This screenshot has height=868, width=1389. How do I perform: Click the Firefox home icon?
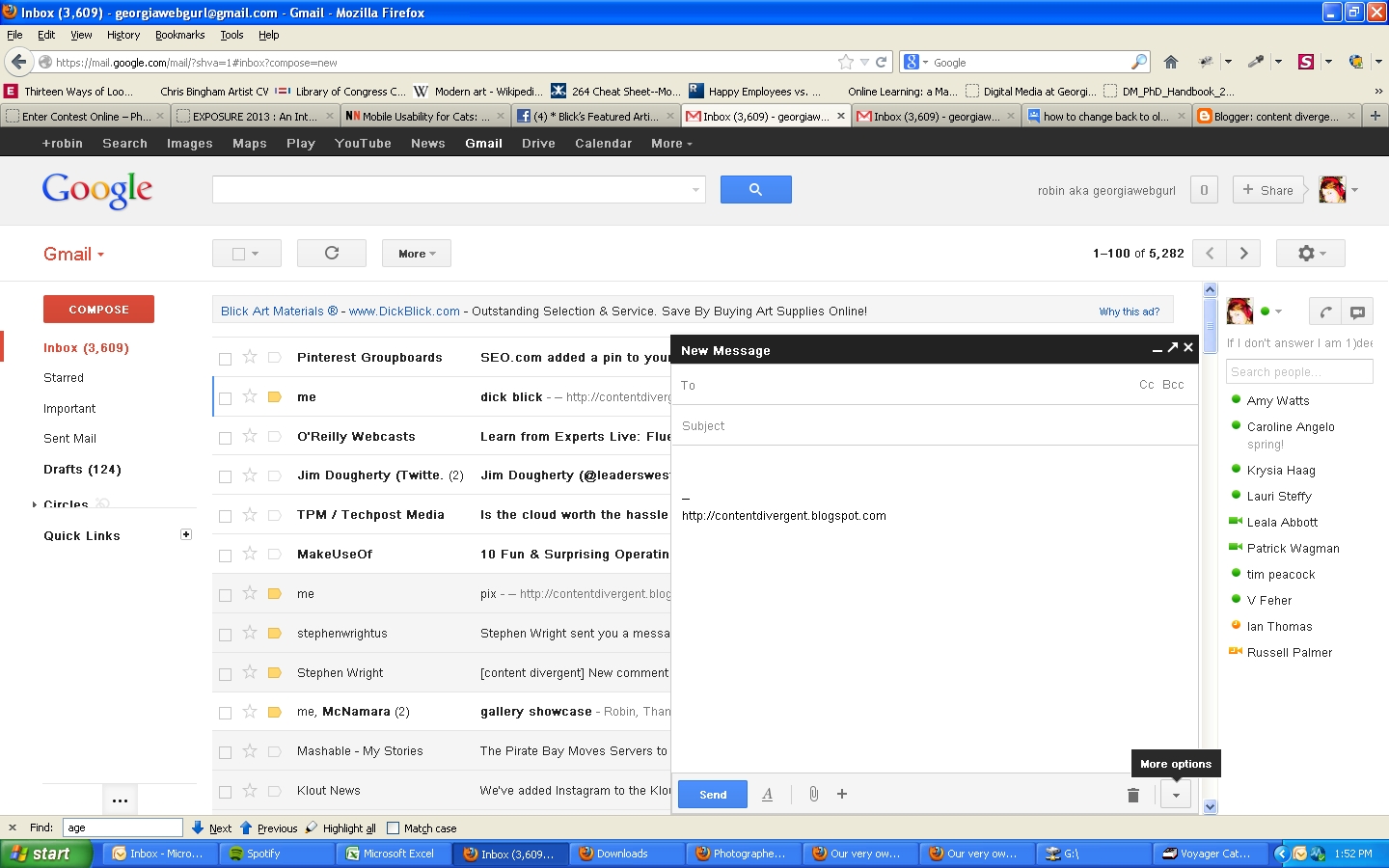point(1171,62)
